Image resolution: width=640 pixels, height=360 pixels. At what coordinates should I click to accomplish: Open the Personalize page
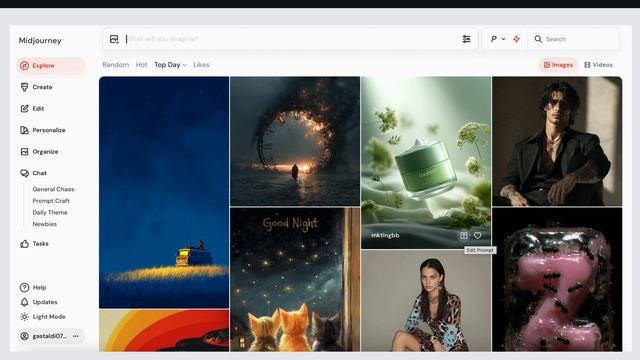pyautogui.click(x=49, y=130)
